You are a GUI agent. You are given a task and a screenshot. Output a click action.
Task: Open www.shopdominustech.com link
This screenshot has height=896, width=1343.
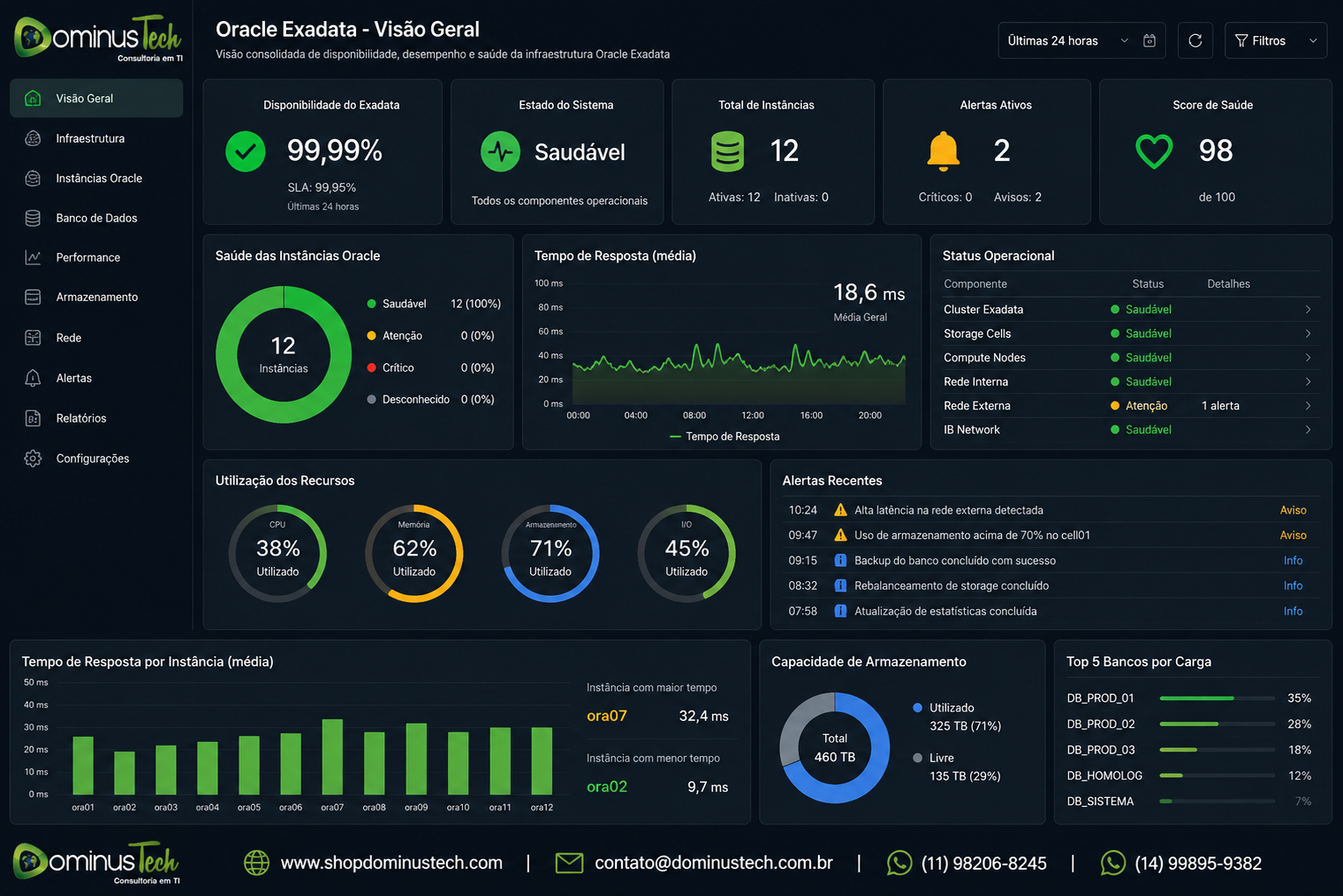391,863
